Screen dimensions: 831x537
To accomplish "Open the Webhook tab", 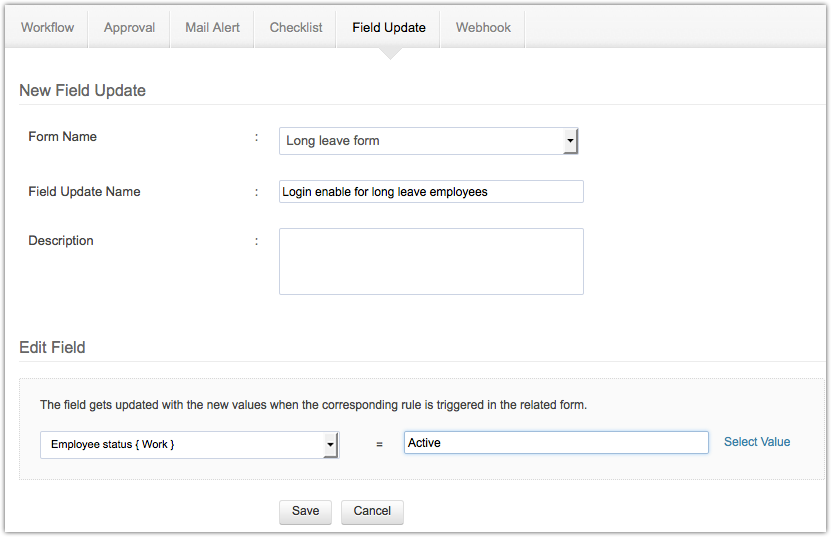I will coord(483,28).
